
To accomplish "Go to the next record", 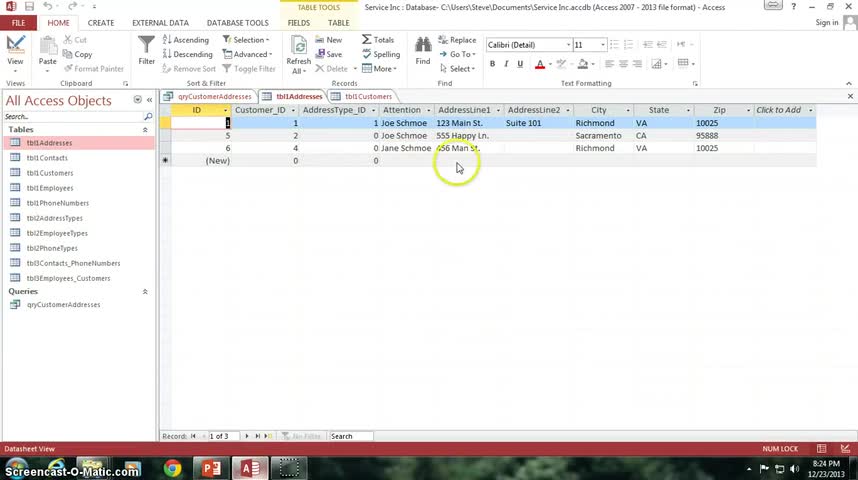I will coord(247,436).
